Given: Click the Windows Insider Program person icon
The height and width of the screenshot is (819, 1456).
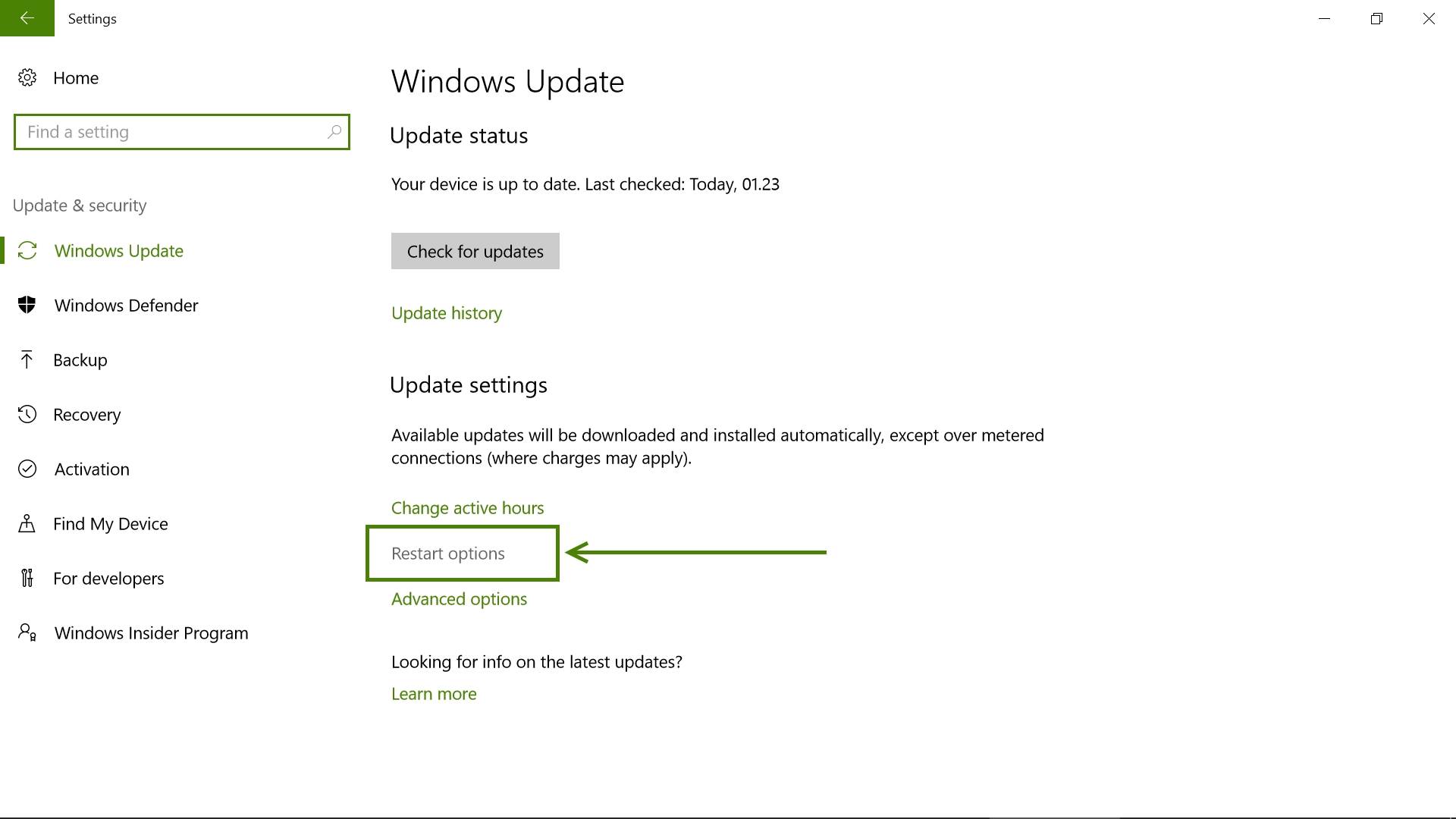Looking at the screenshot, I should (x=27, y=632).
